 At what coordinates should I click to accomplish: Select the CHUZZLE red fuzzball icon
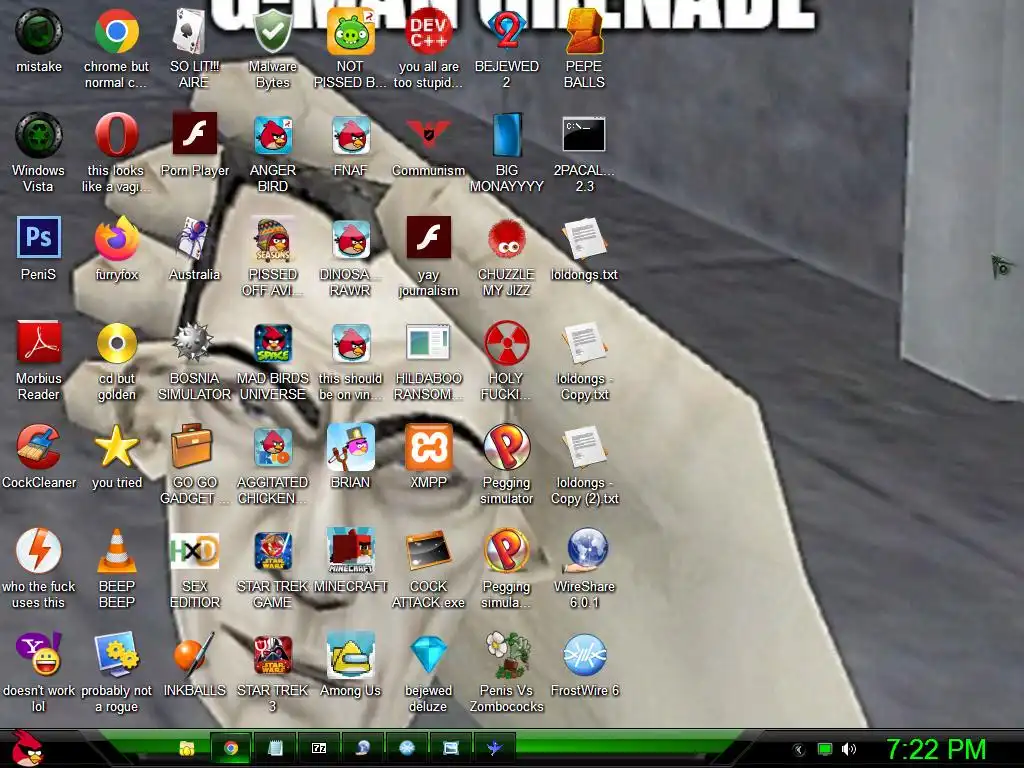point(506,239)
